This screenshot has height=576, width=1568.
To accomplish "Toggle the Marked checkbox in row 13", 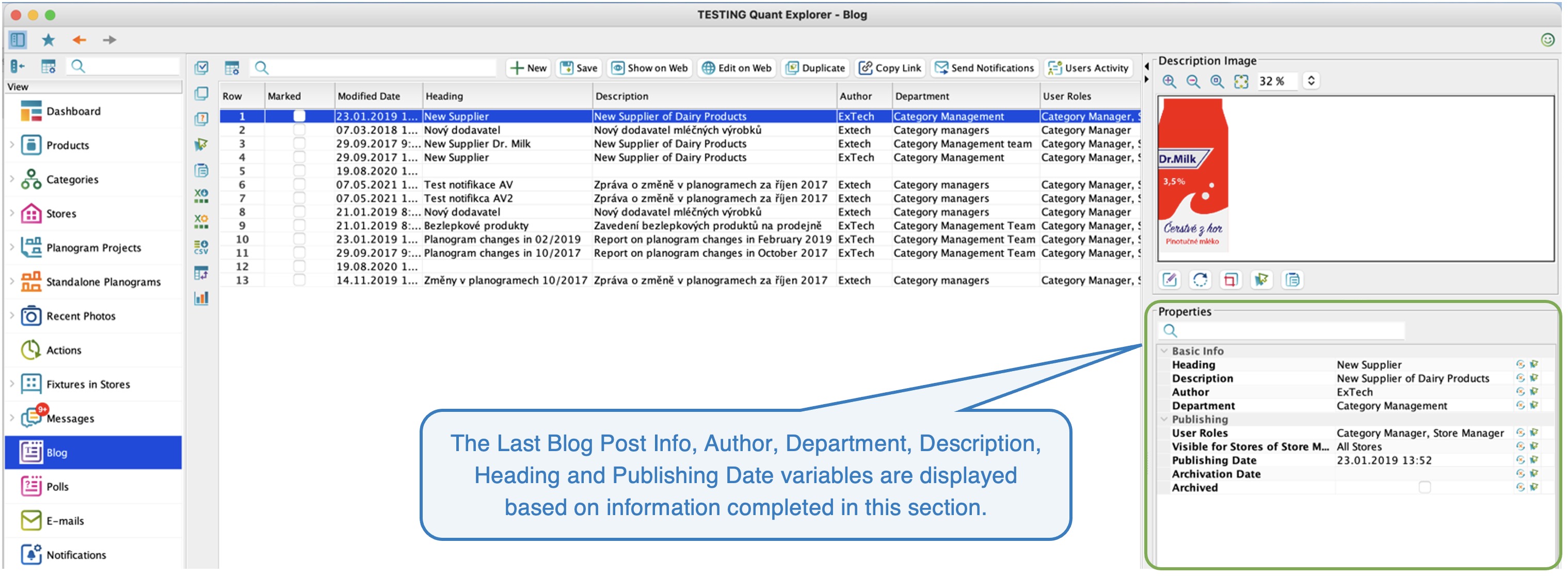I will pyautogui.click(x=299, y=281).
